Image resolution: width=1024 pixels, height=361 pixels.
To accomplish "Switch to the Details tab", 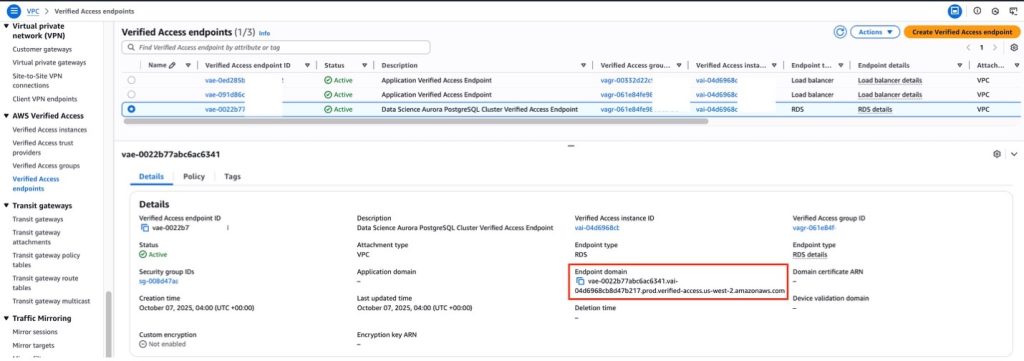I will [152, 177].
